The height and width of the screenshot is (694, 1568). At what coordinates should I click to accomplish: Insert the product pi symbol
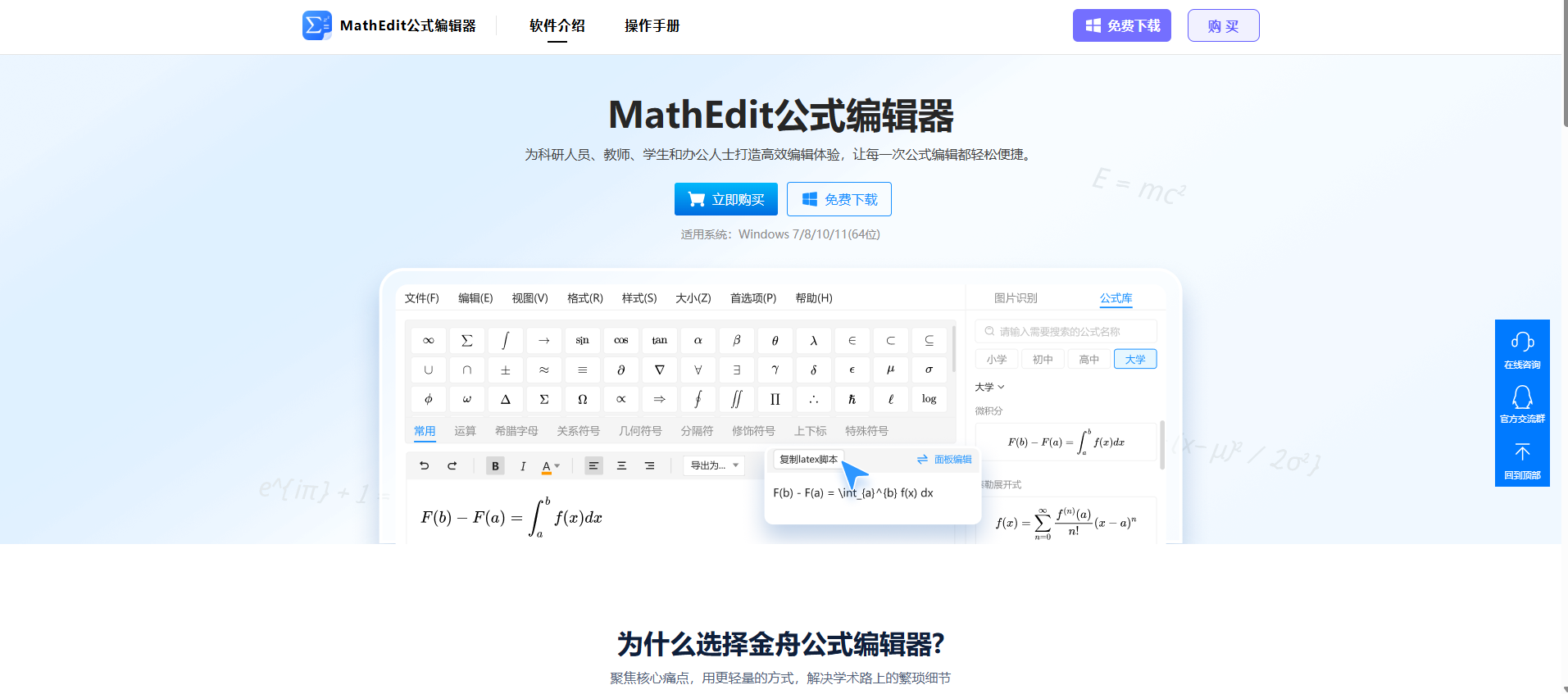coord(775,399)
